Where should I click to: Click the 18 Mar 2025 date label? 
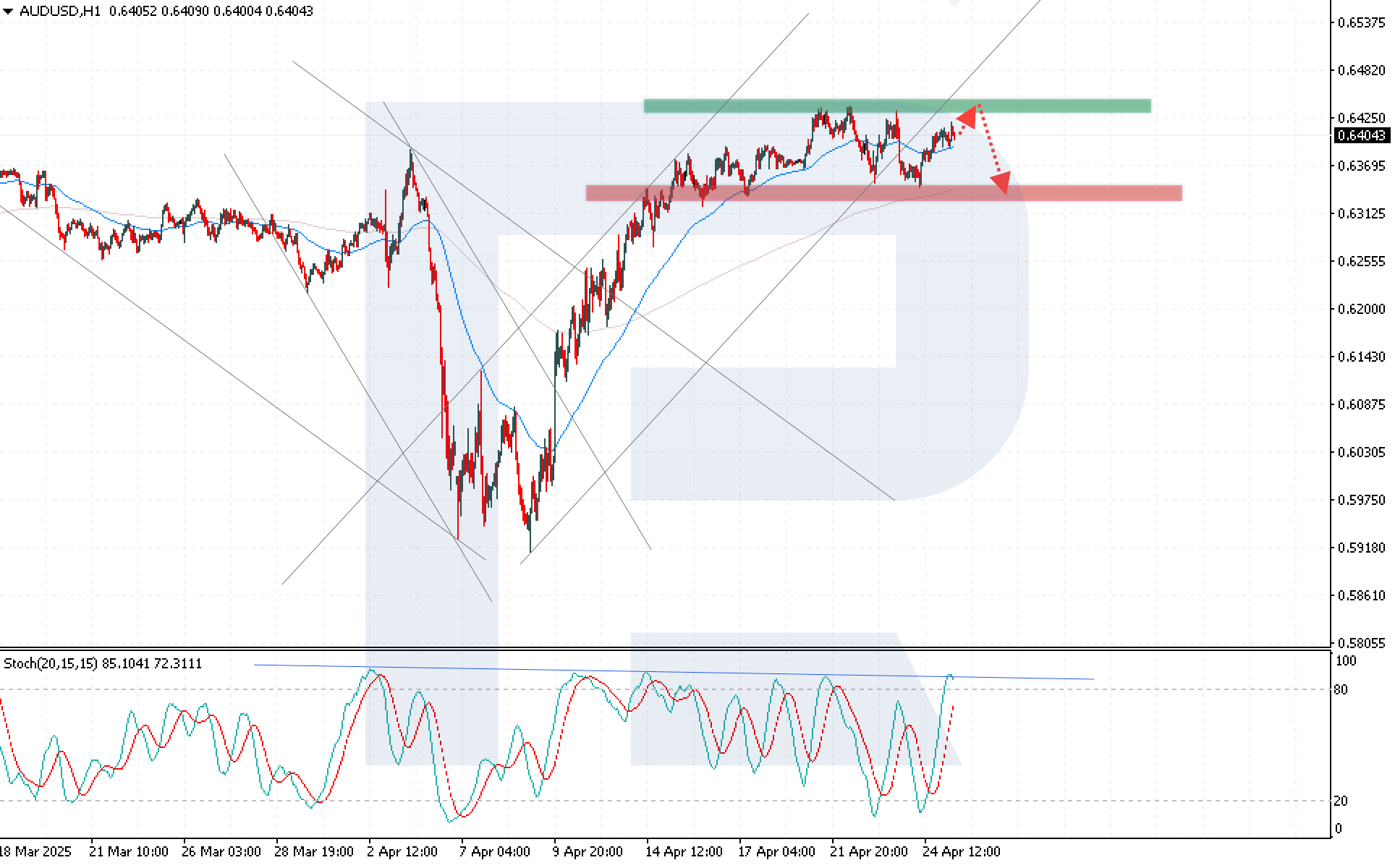35,852
